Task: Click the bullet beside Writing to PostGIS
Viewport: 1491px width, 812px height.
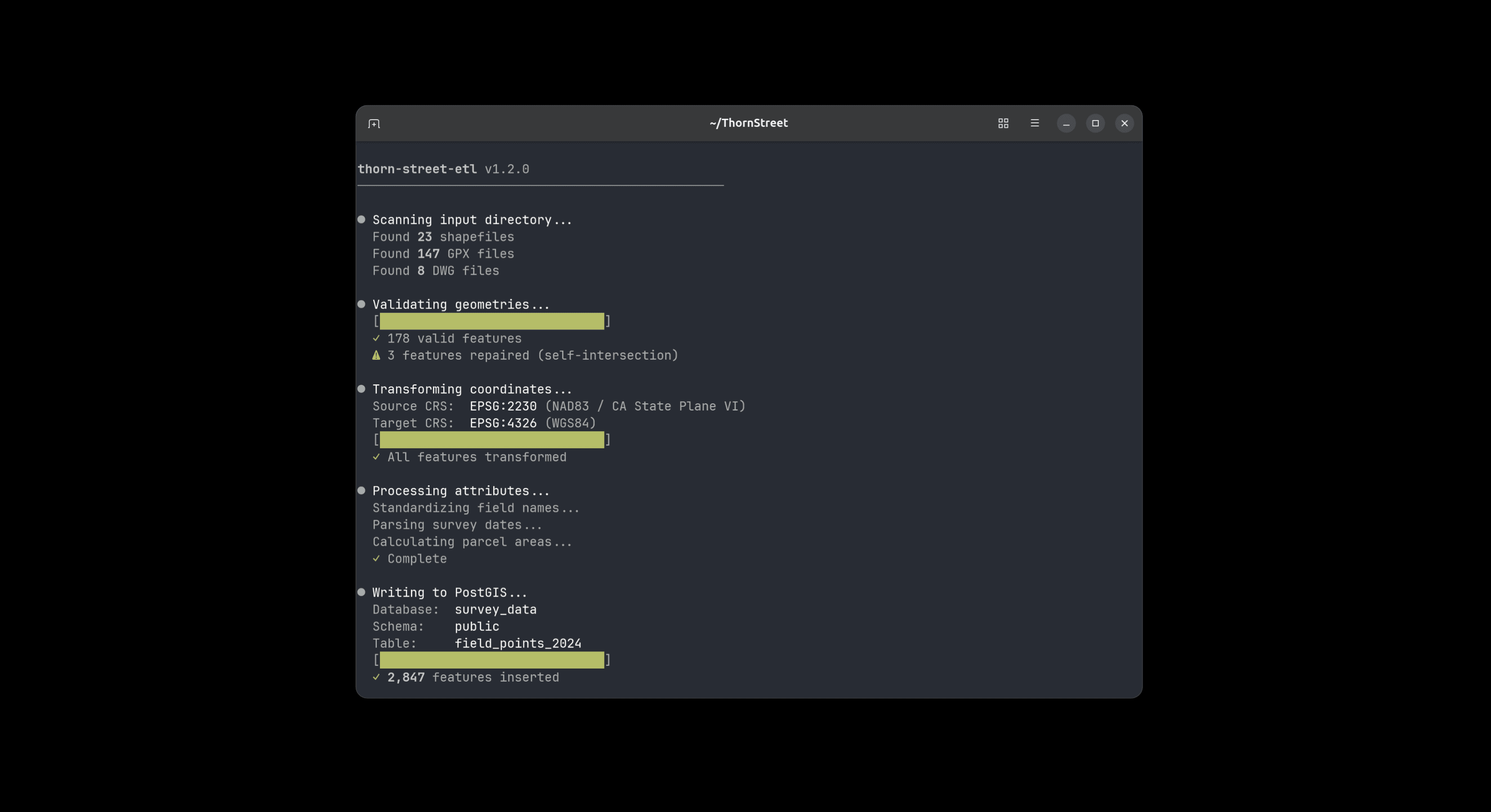Action: click(361, 592)
